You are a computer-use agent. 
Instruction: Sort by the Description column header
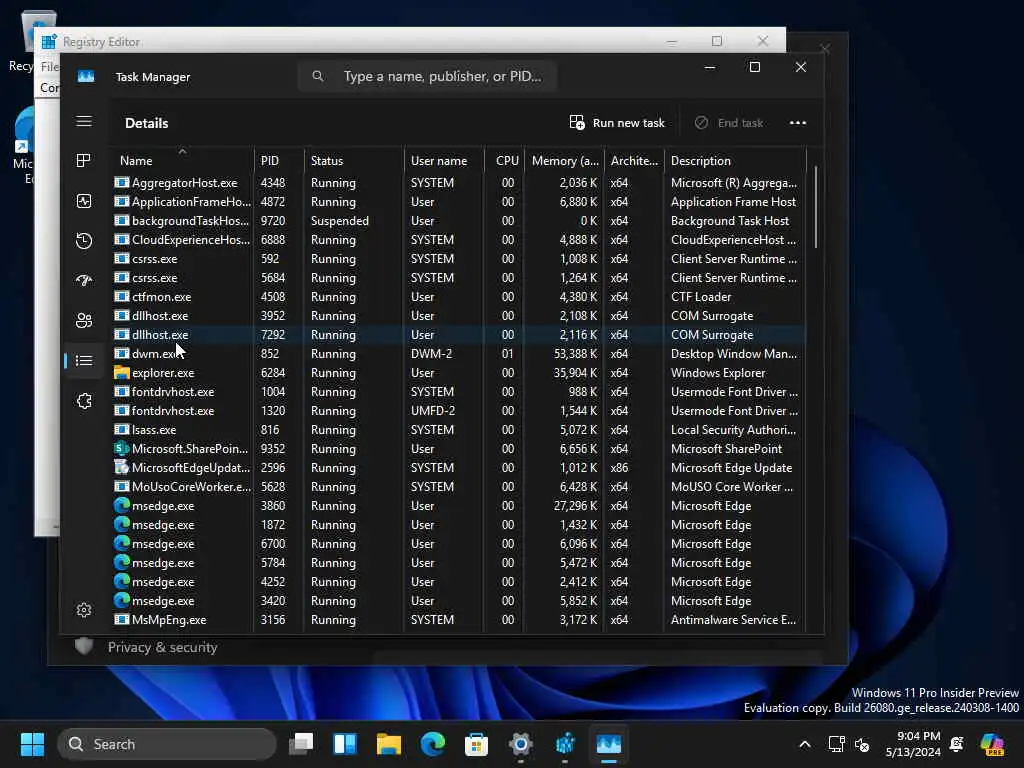pyautogui.click(x=735, y=161)
